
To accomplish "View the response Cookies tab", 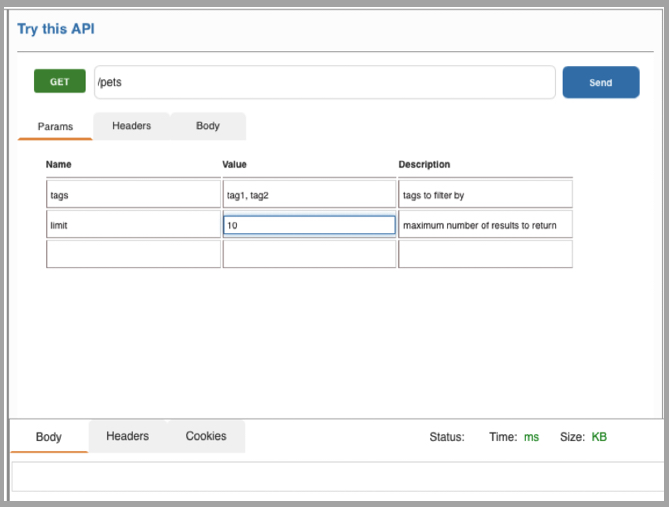I will coord(206,436).
